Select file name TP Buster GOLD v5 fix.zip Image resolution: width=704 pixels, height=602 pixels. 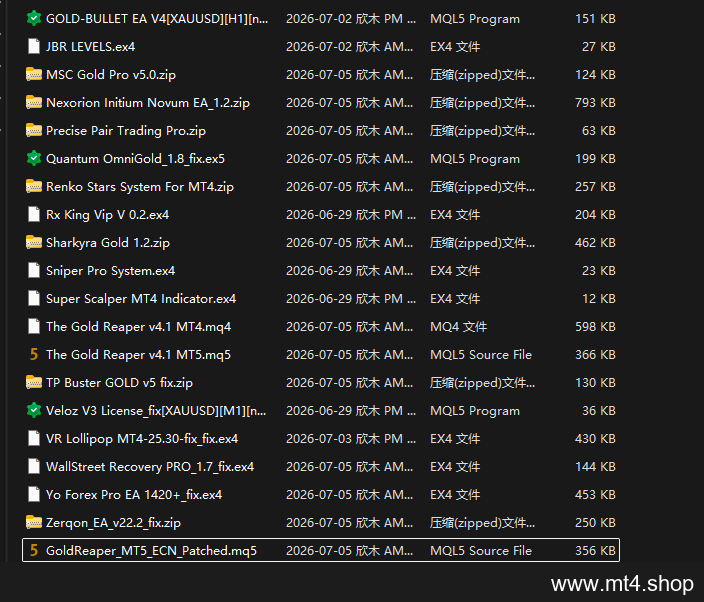(119, 383)
